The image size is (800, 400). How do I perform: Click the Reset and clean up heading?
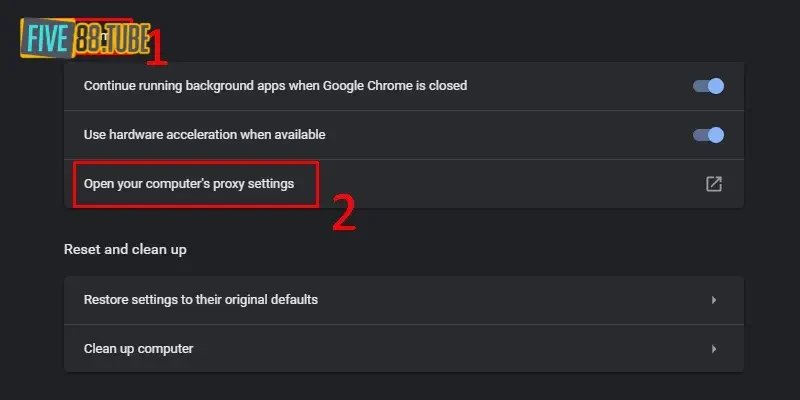click(x=125, y=249)
